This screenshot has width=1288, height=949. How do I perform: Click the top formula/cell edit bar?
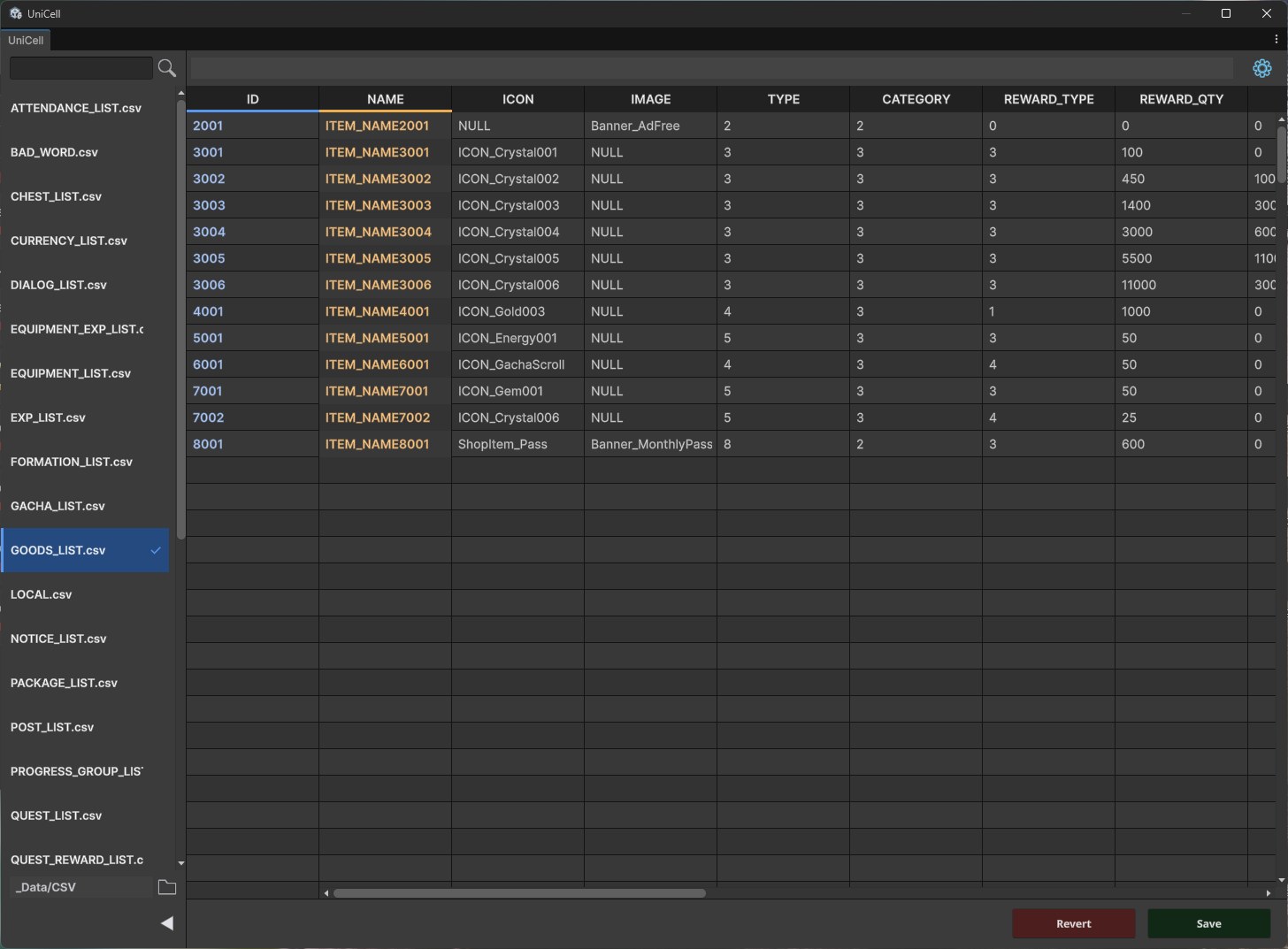tap(711, 68)
